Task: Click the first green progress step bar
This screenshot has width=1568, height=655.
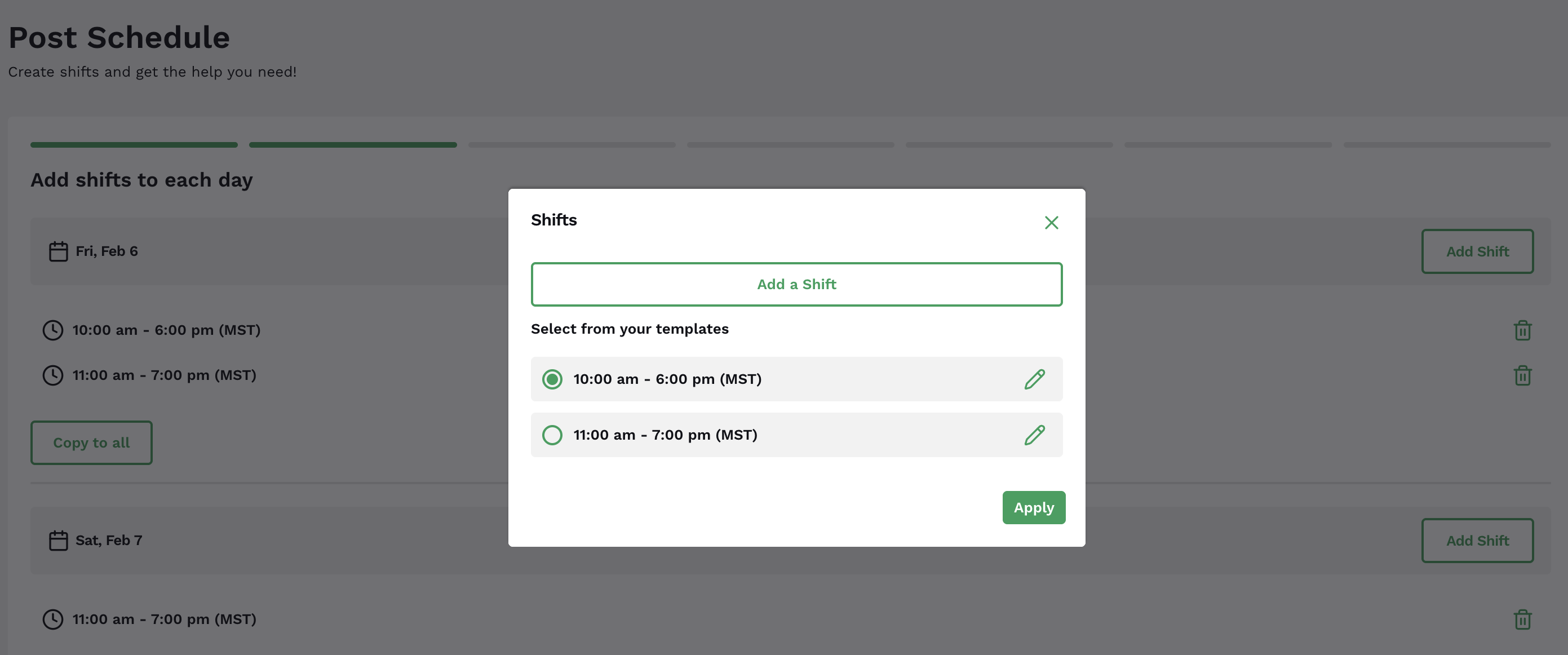Action: click(134, 145)
